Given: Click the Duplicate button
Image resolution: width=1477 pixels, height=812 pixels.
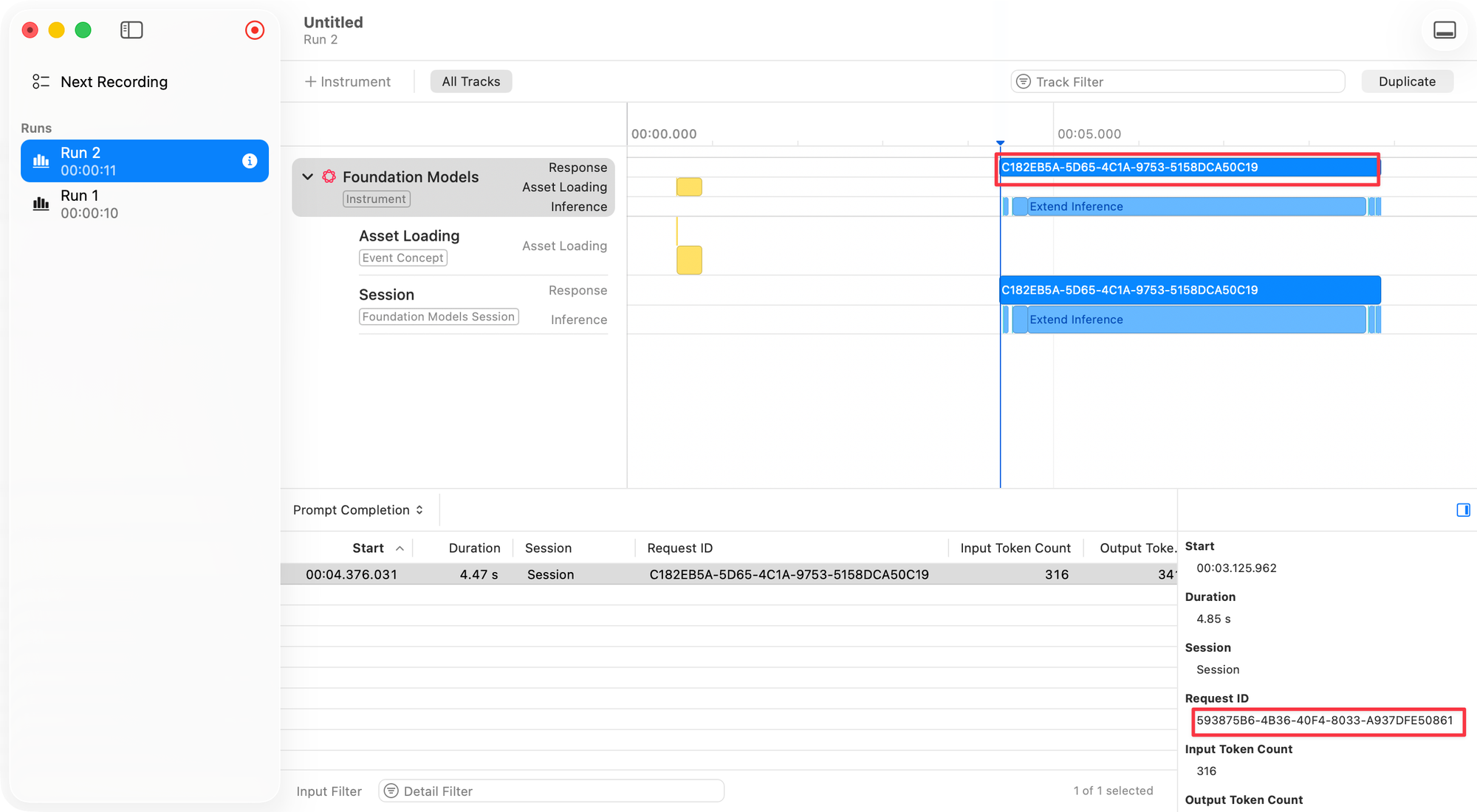Looking at the screenshot, I should [x=1407, y=82].
